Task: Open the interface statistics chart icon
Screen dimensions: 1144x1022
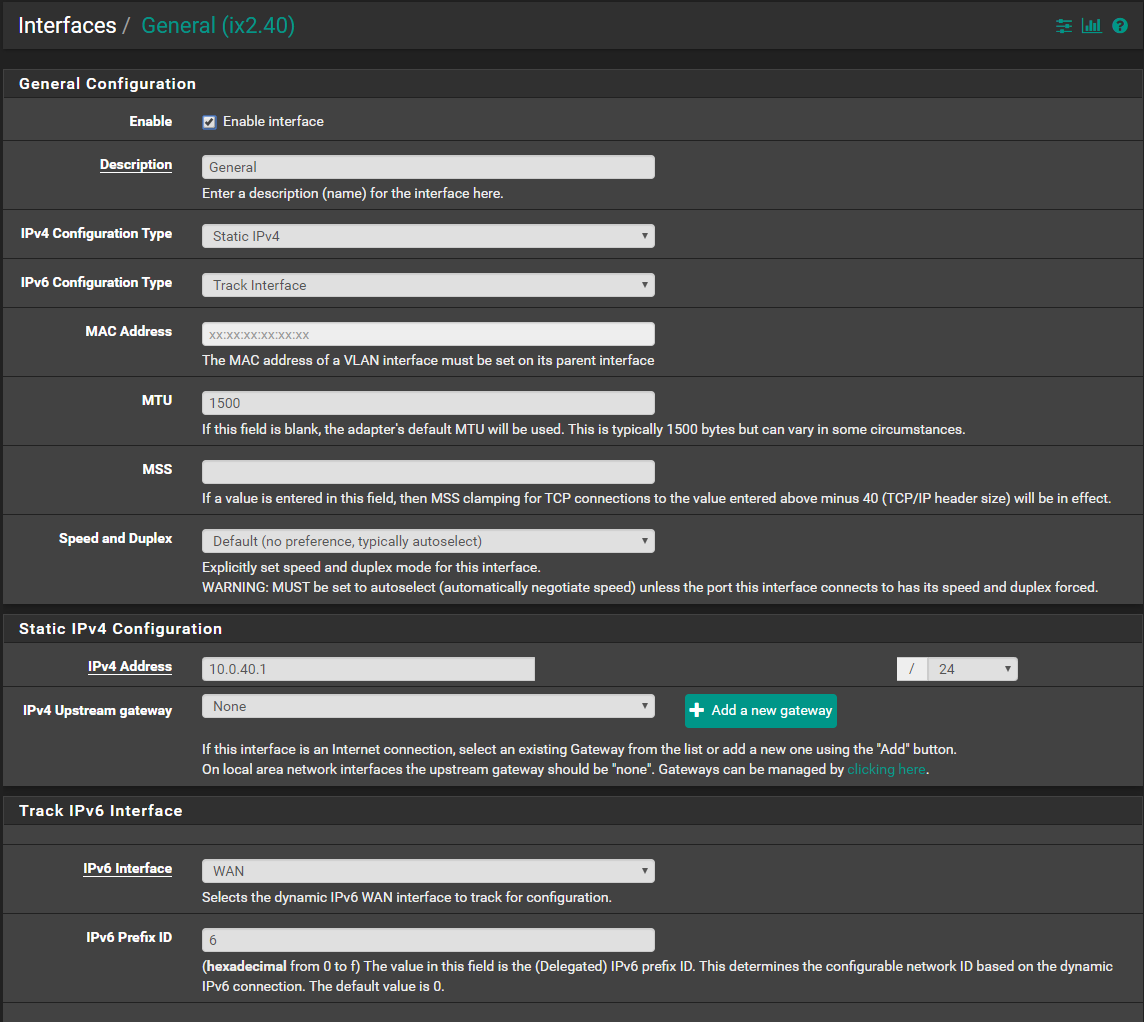Action: point(1091,26)
